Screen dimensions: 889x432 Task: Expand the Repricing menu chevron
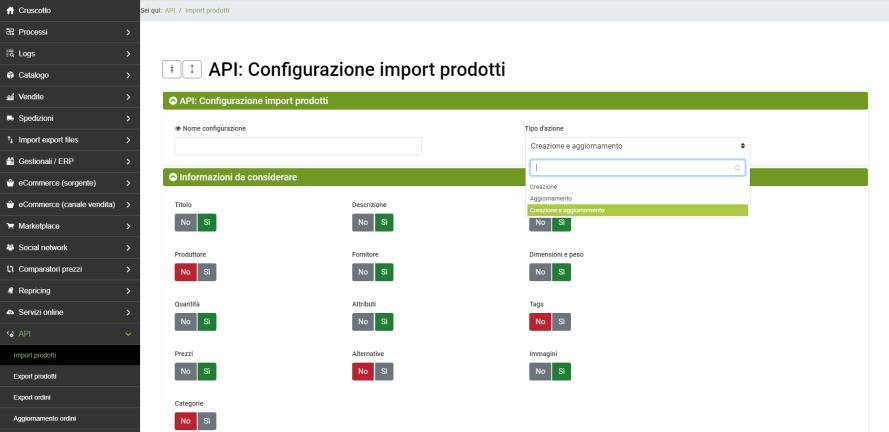pos(129,291)
